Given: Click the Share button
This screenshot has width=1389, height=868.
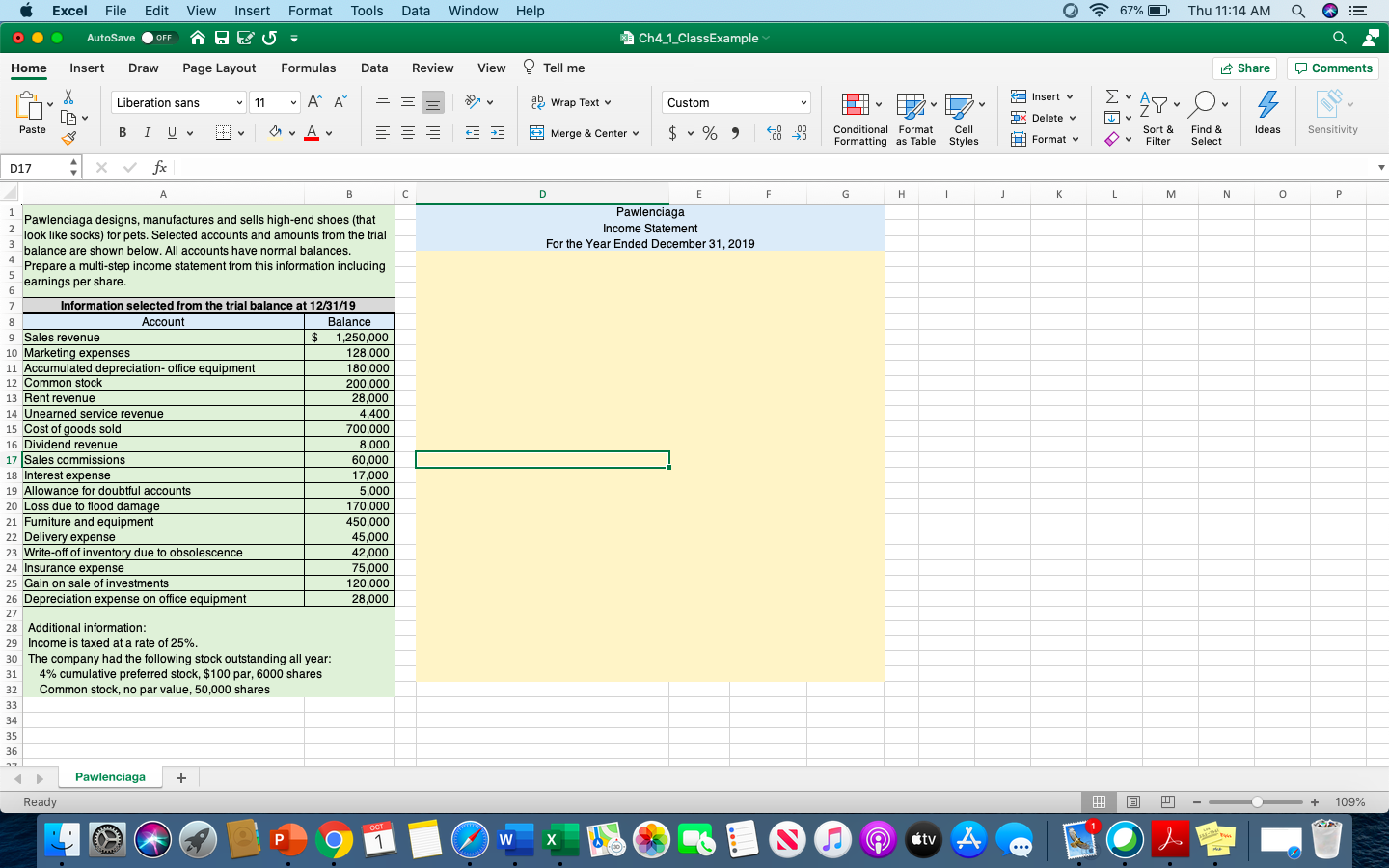Looking at the screenshot, I should pos(1244,68).
